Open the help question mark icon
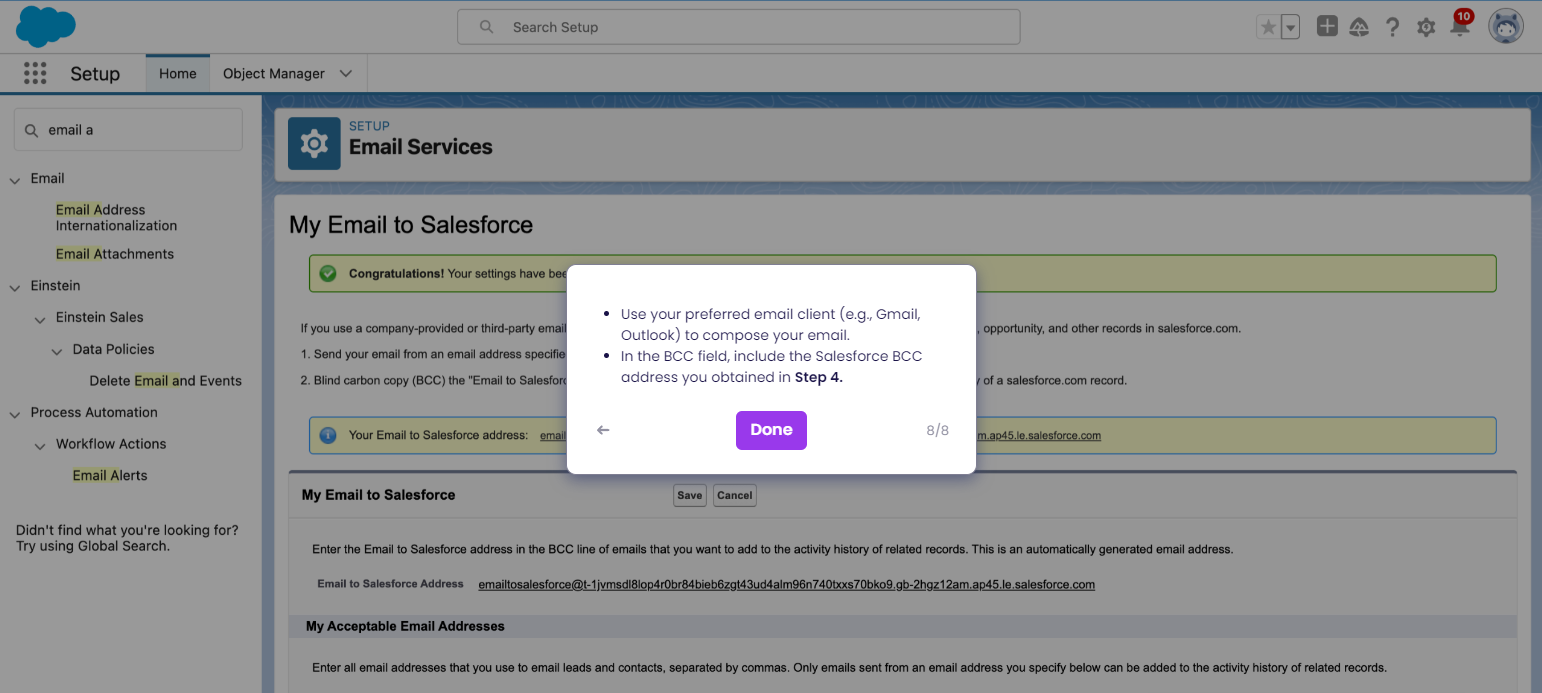1542x693 pixels. point(1392,27)
